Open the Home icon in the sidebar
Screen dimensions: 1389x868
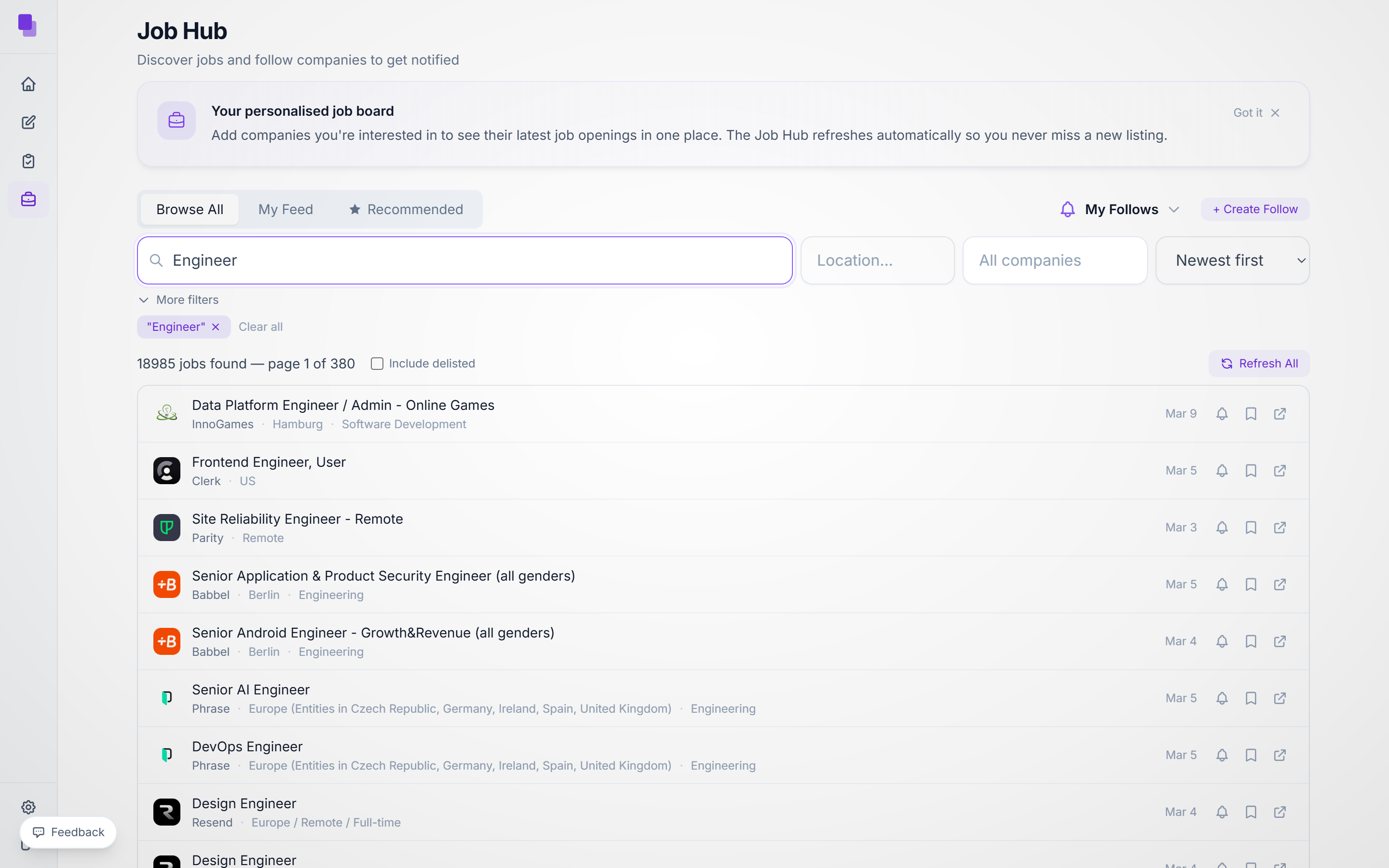coord(28,84)
